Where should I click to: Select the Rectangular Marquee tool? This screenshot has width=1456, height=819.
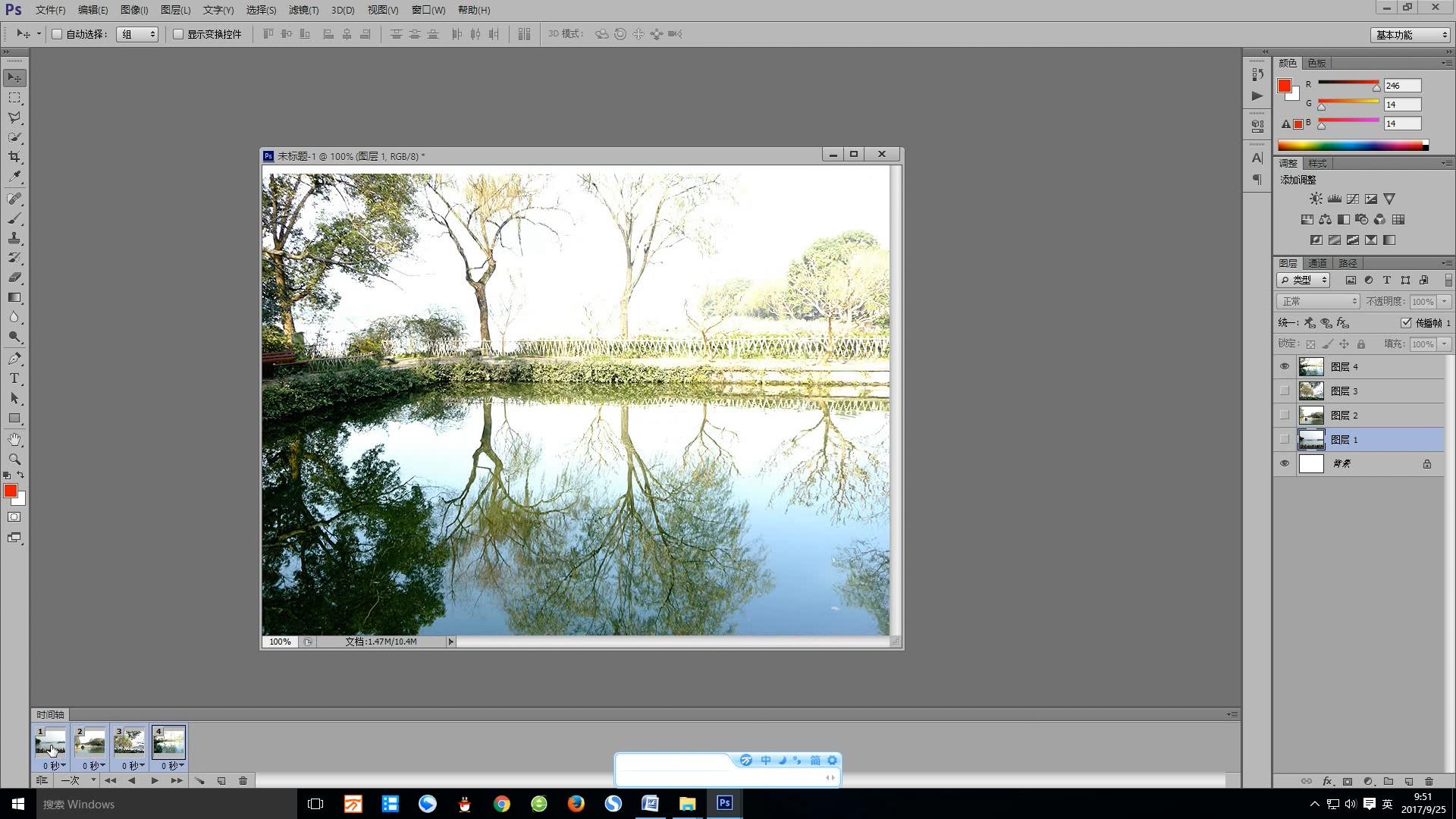click(x=14, y=98)
